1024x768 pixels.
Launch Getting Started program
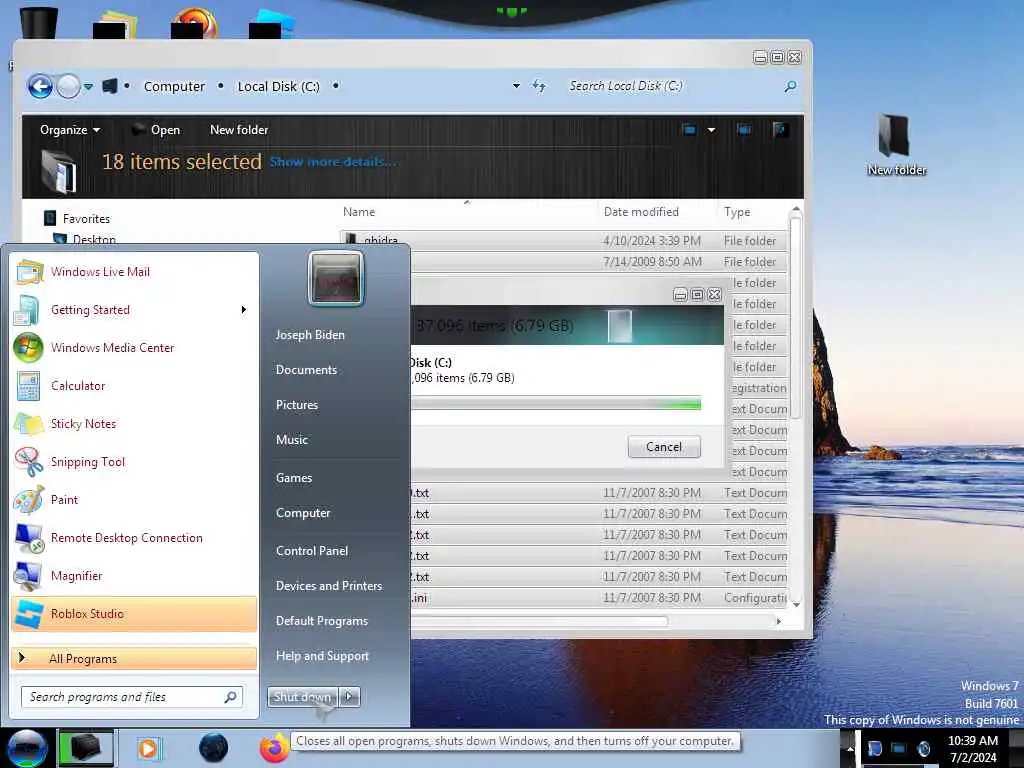134,310
